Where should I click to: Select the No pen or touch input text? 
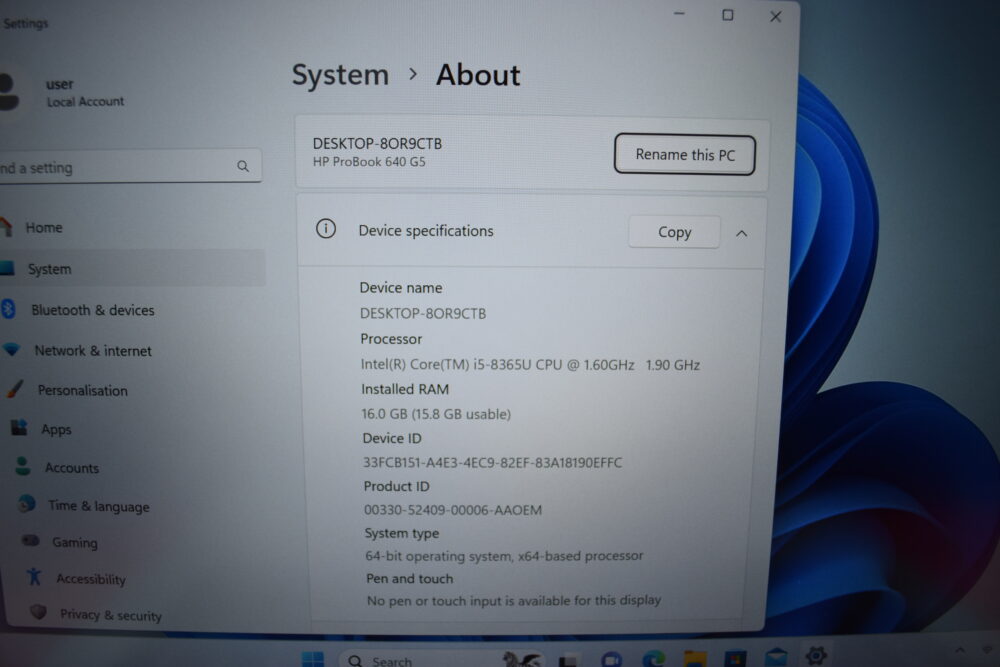click(x=513, y=601)
